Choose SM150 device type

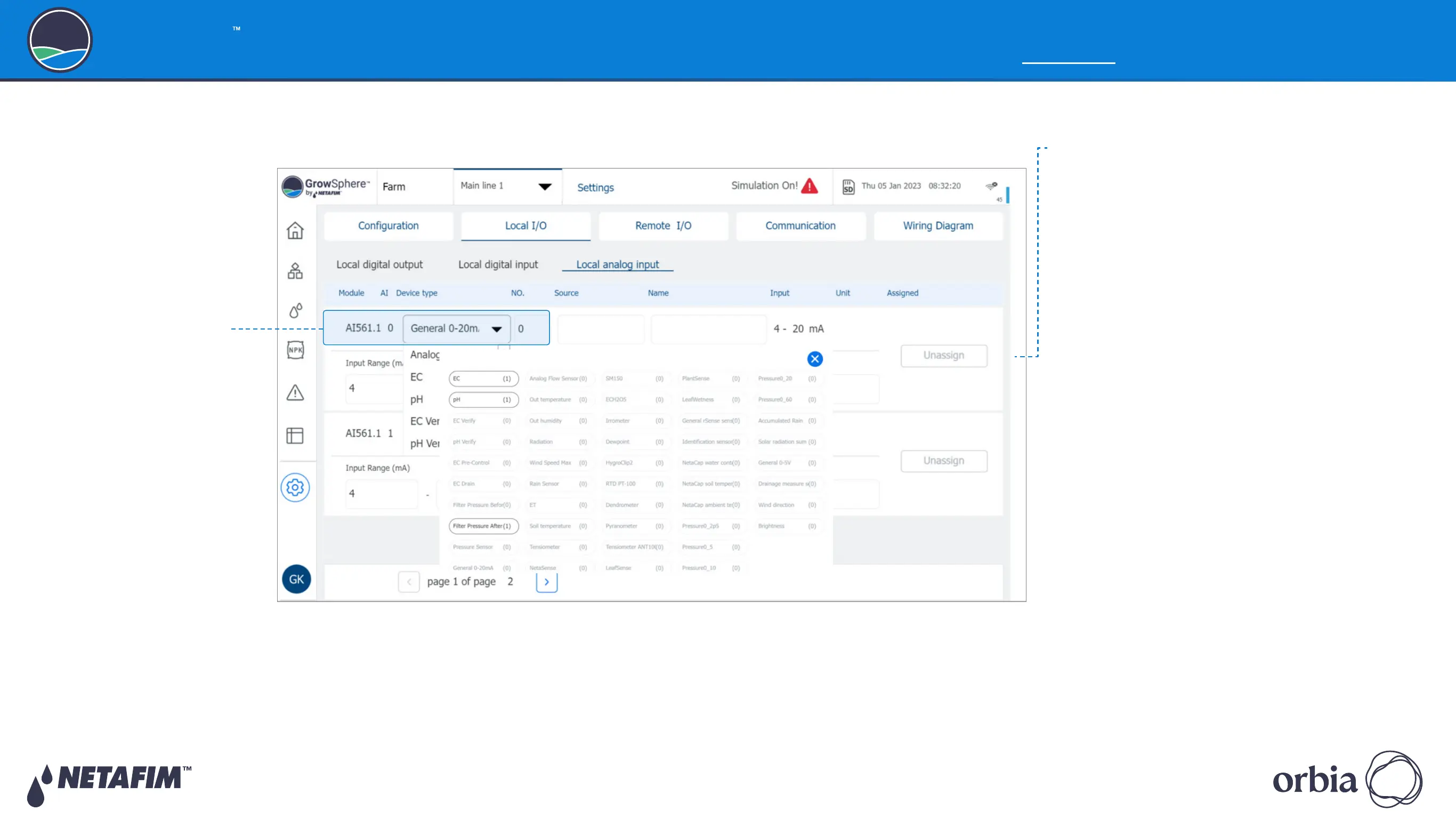pyautogui.click(x=635, y=379)
